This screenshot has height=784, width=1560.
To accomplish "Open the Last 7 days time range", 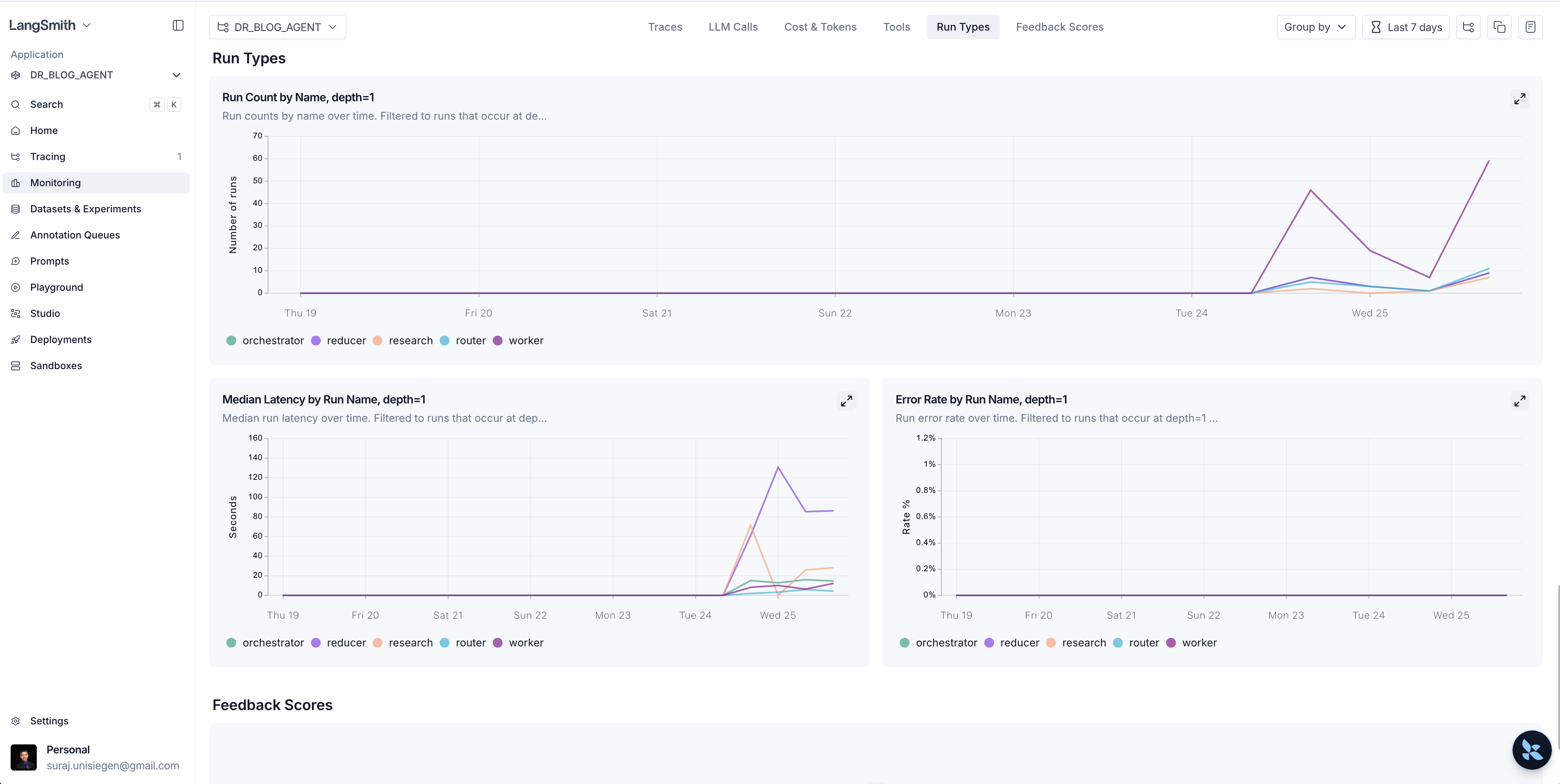I will 1405,27.
